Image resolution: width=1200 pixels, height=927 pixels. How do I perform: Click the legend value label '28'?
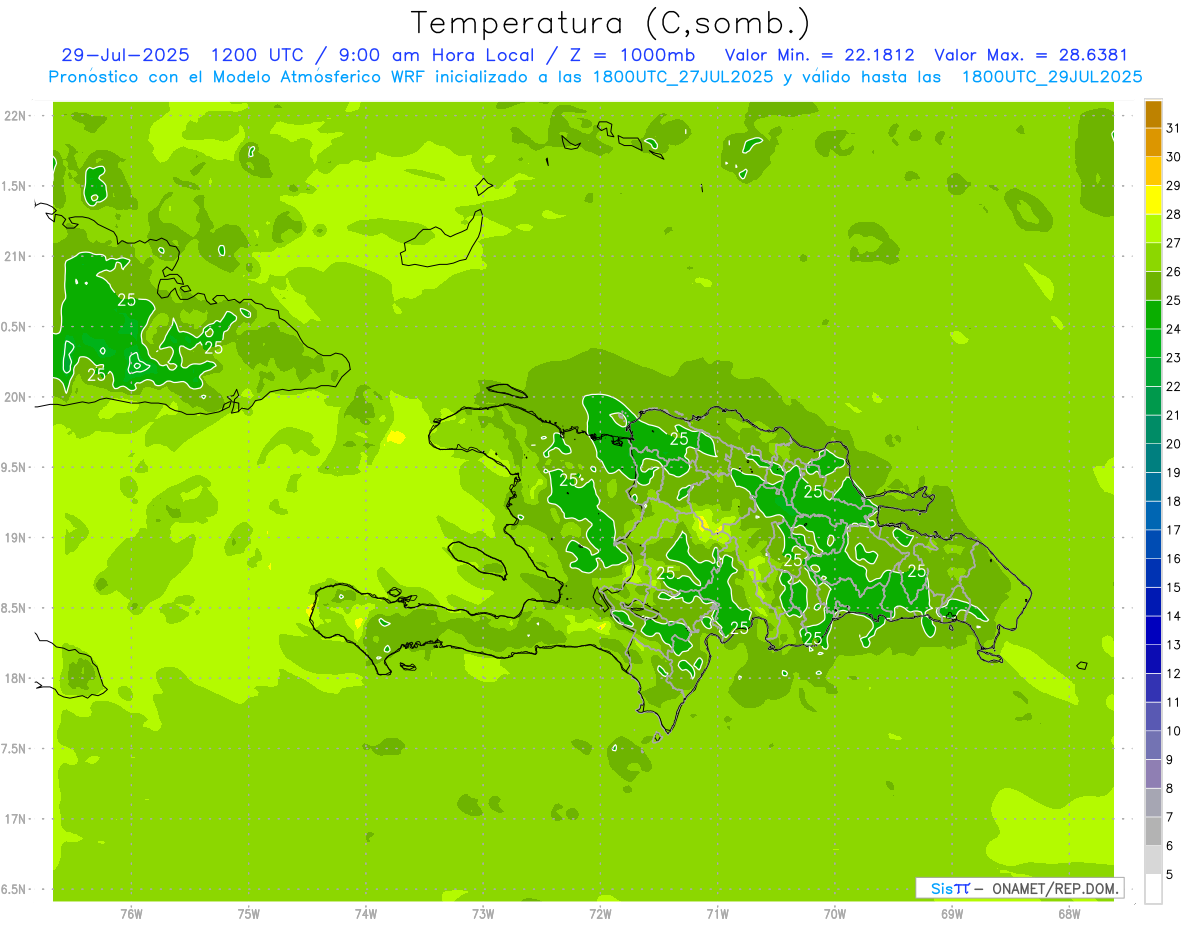tap(1173, 214)
